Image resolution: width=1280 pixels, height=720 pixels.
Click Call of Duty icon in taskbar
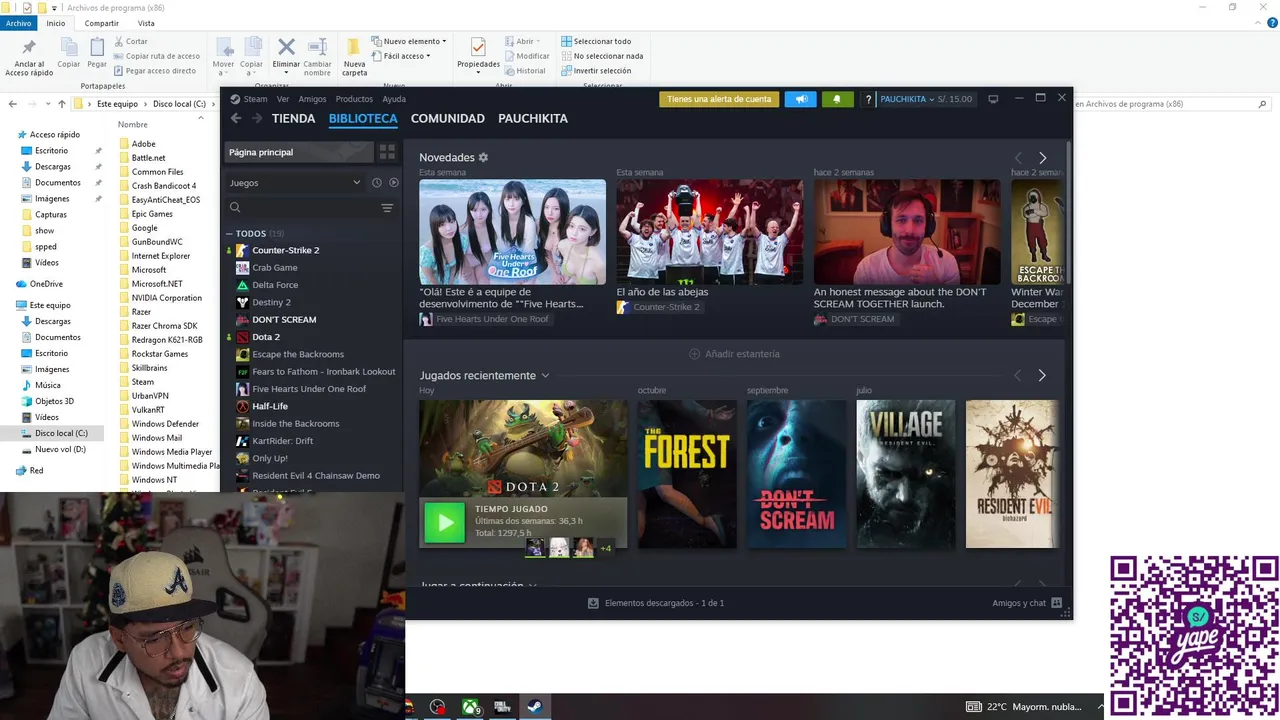(x=502, y=707)
